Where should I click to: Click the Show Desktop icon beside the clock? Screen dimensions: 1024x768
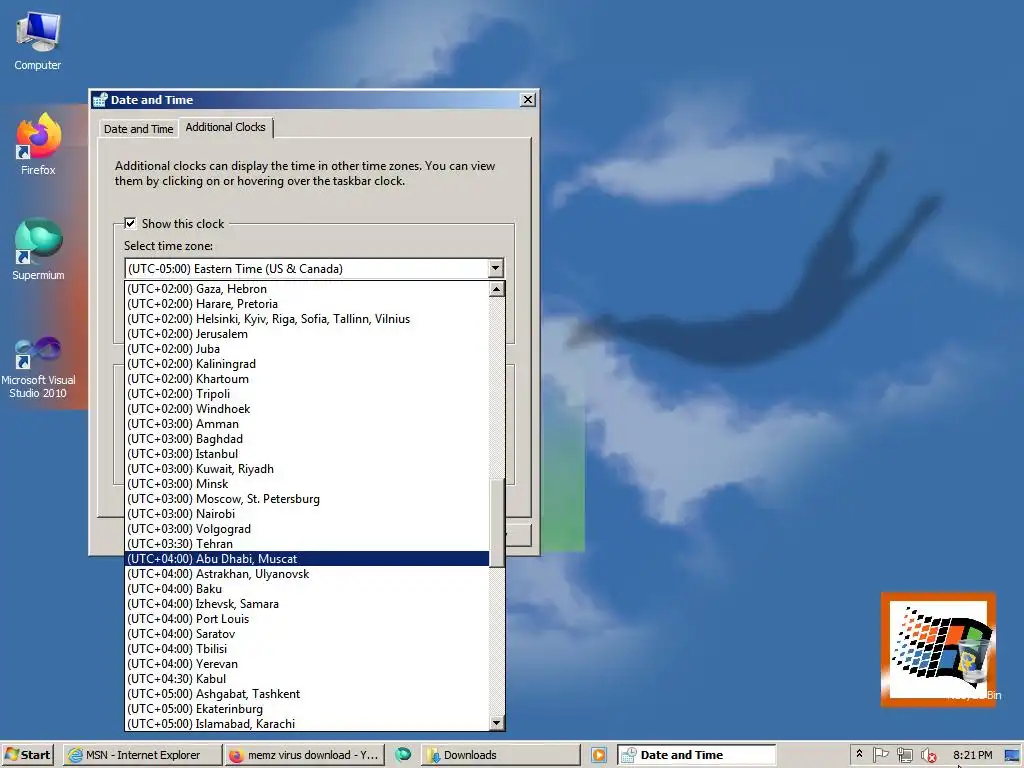point(1012,755)
